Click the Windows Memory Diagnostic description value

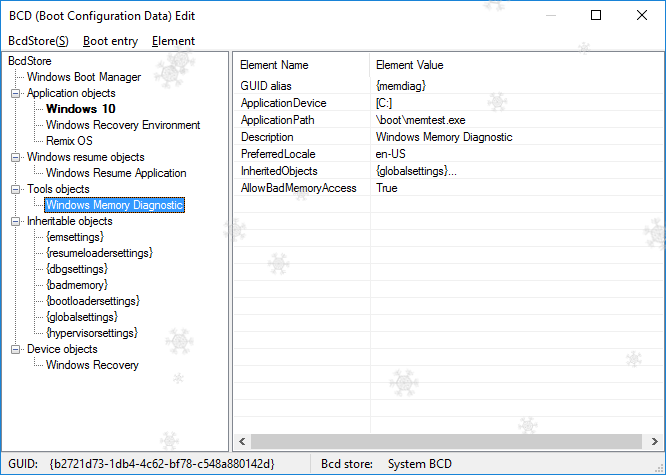444,137
